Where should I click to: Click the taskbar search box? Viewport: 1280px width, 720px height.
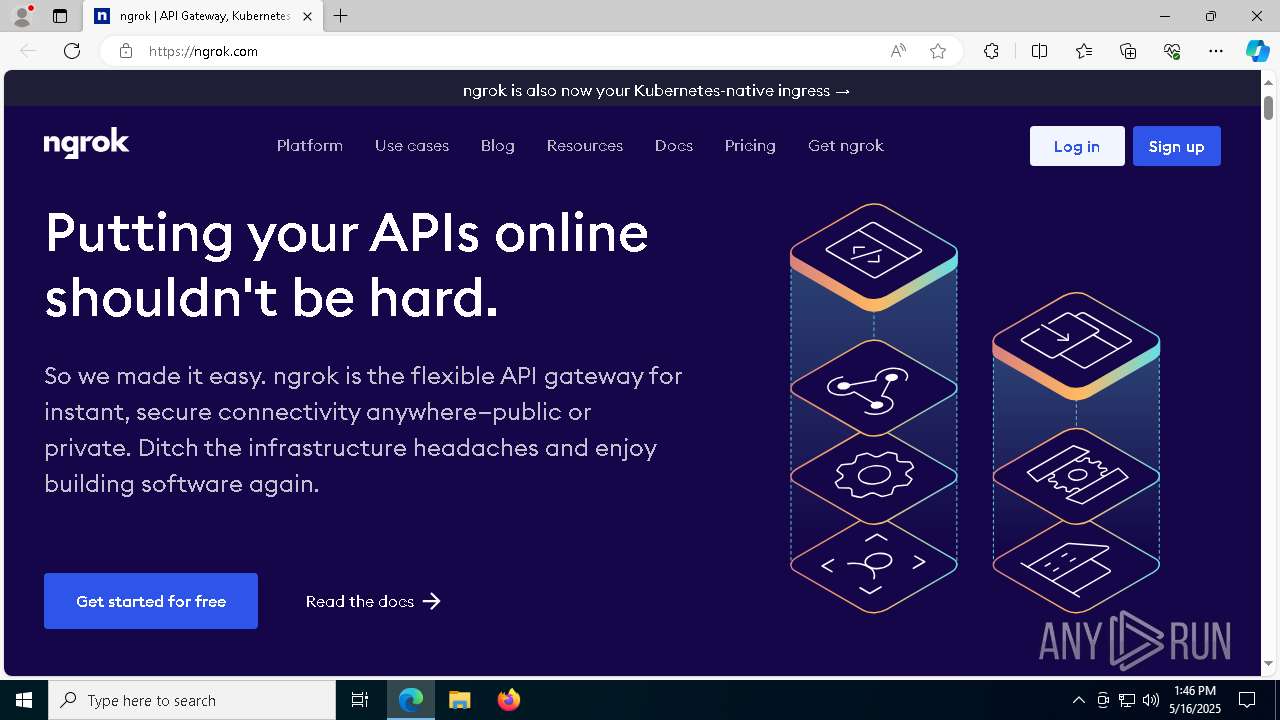(x=192, y=700)
